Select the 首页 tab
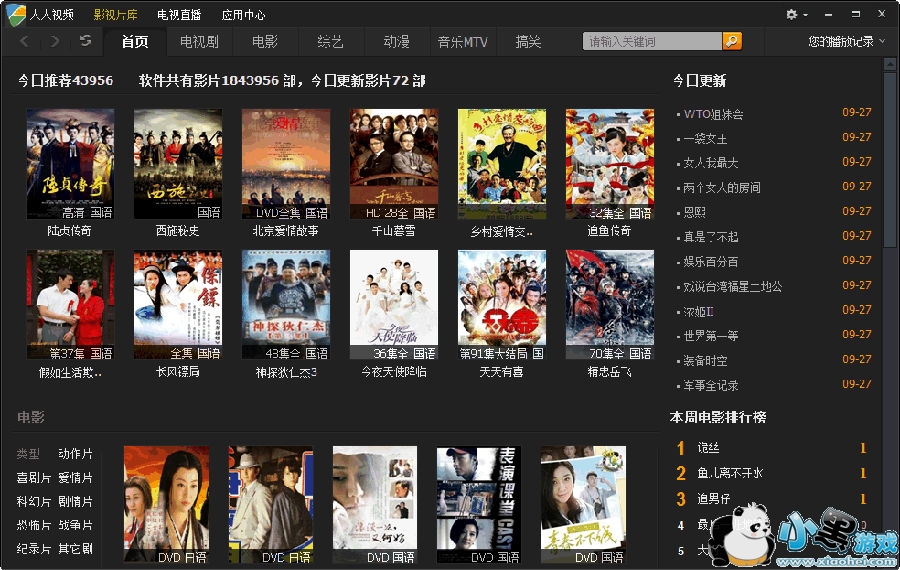 pyautogui.click(x=135, y=42)
